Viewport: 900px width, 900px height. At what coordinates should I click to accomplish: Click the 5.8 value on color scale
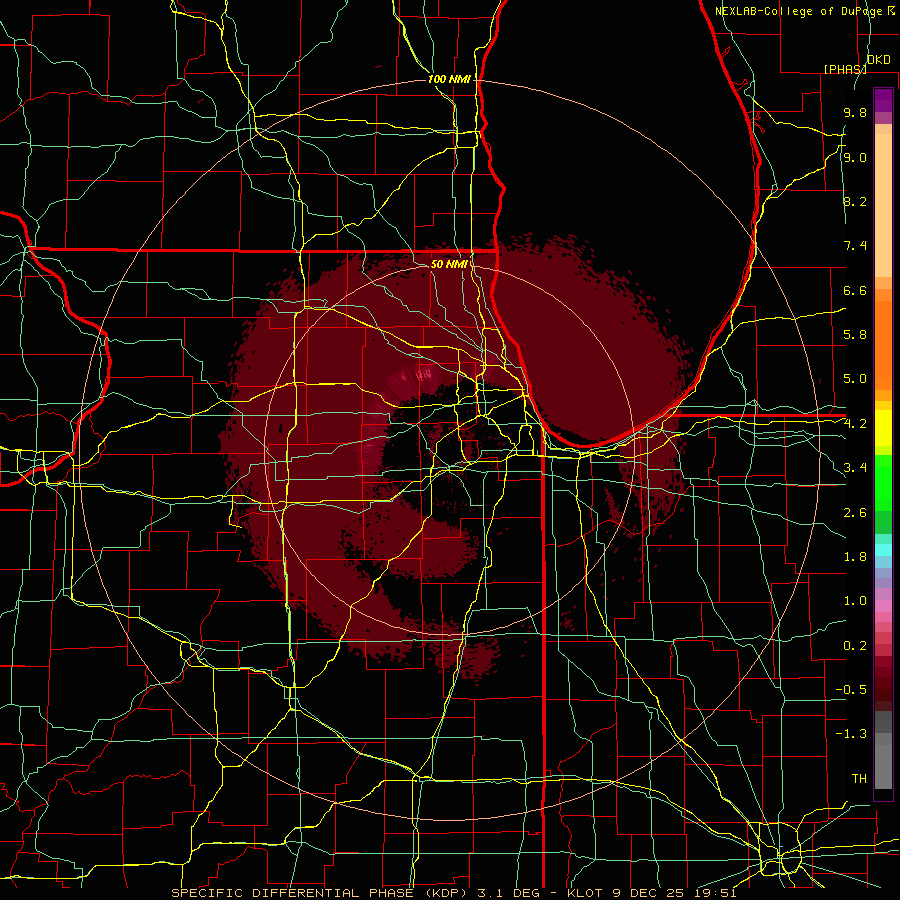coord(855,334)
